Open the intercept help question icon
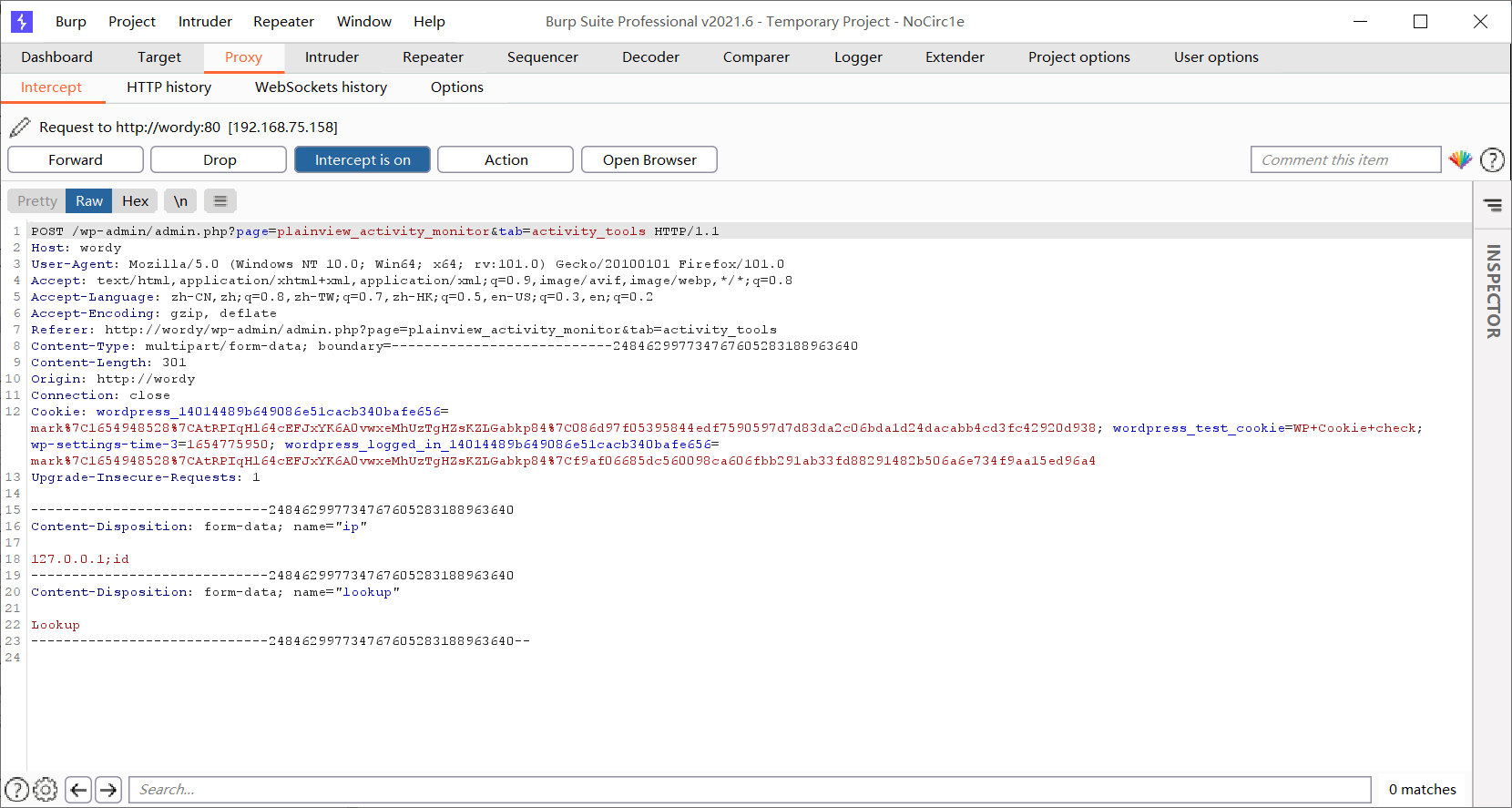Screen dimensions: 1512x808 [x=1492, y=159]
